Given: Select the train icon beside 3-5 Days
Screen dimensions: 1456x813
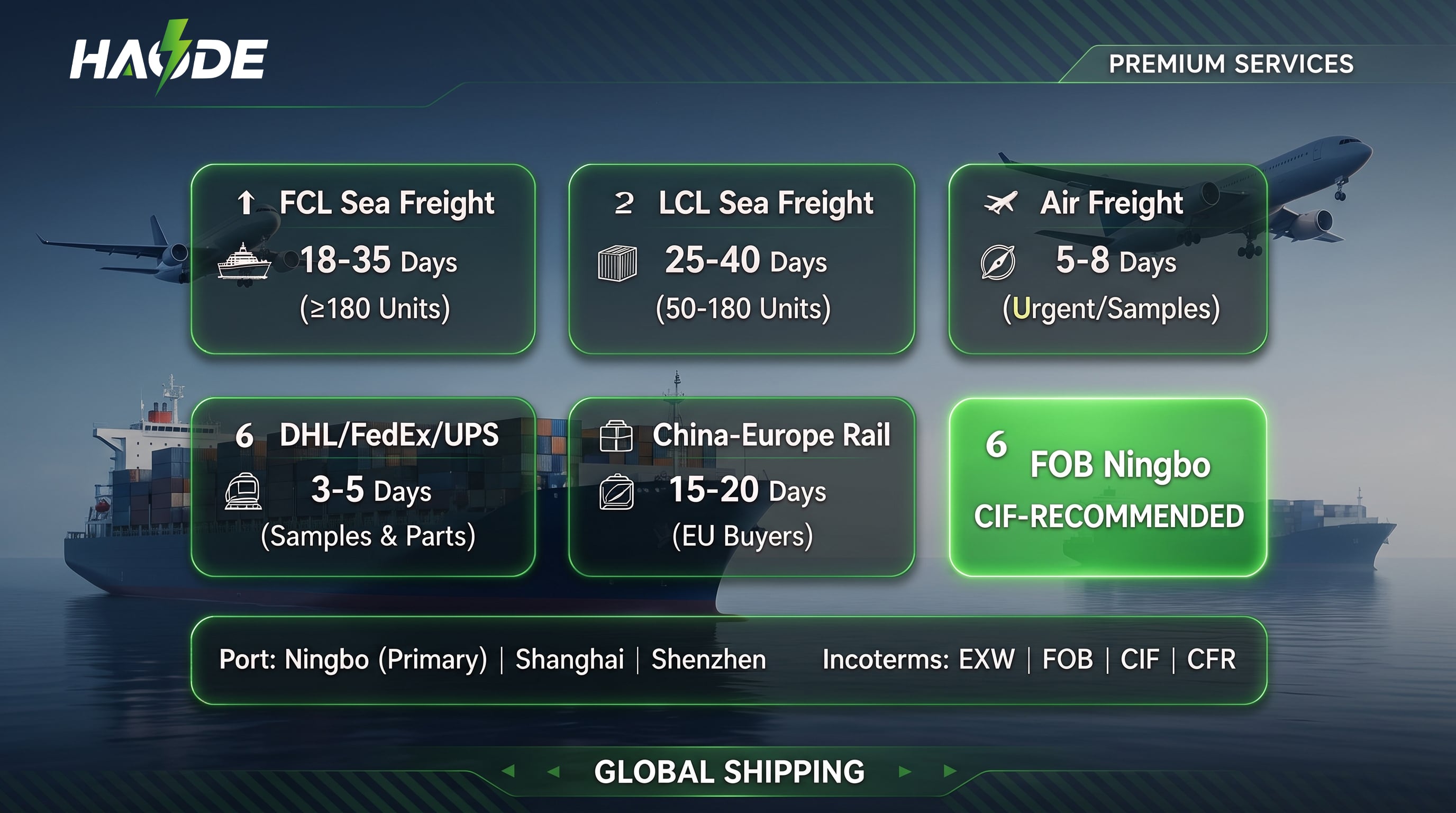Looking at the screenshot, I should click(x=243, y=491).
